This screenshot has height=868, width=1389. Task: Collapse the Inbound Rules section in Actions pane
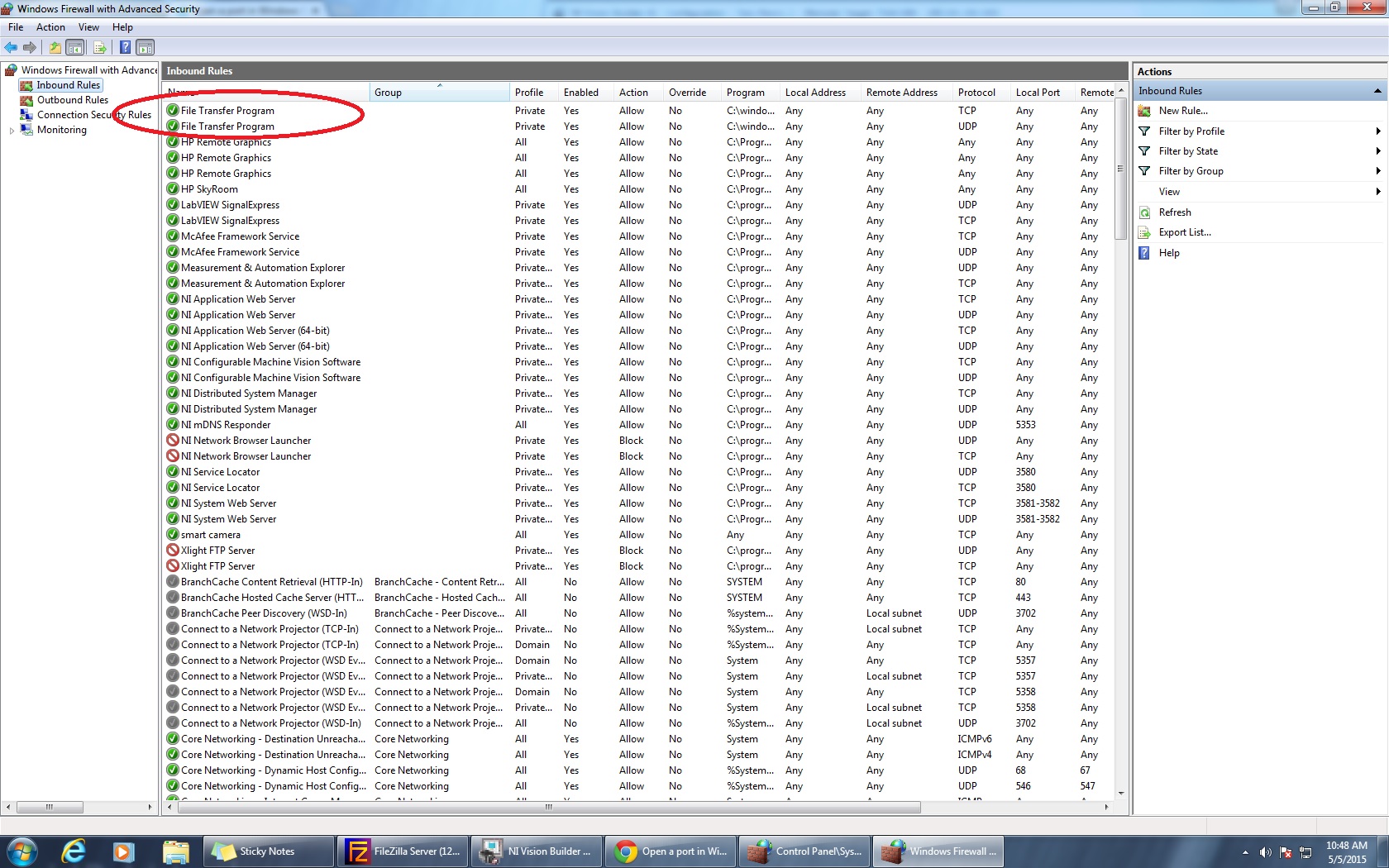tap(1377, 91)
